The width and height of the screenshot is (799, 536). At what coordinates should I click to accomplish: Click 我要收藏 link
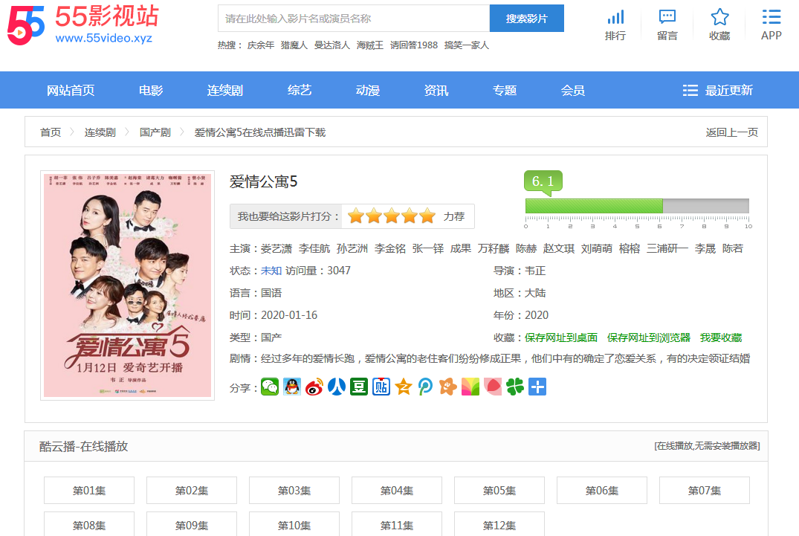click(x=721, y=337)
